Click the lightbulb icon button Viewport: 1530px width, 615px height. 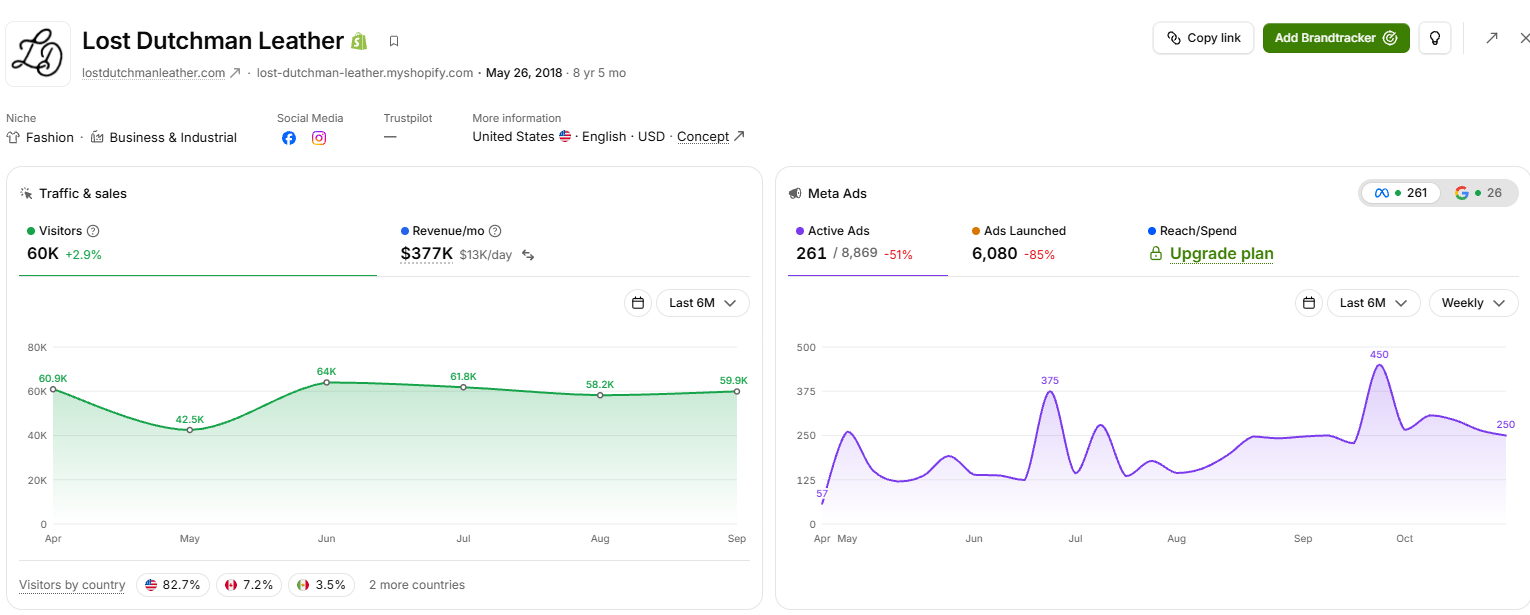[x=1434, y=38]
